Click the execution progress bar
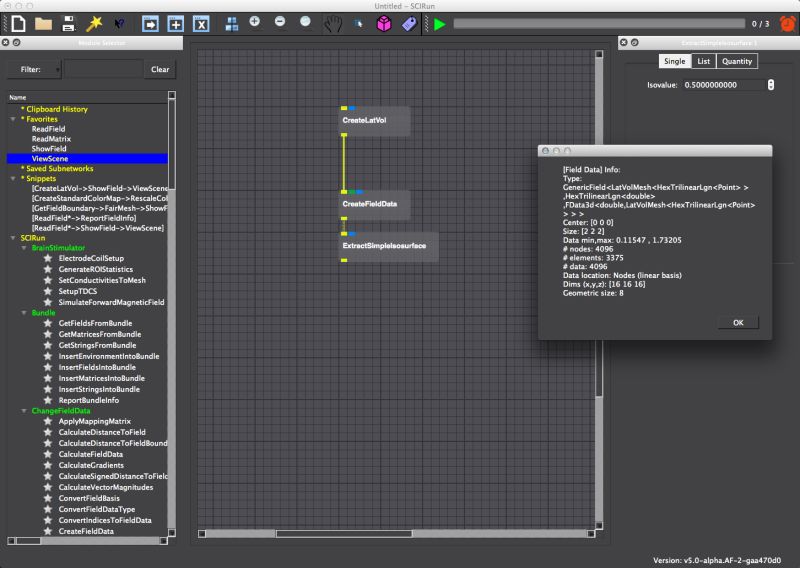800x568 pixels. [x=599, y=23]
